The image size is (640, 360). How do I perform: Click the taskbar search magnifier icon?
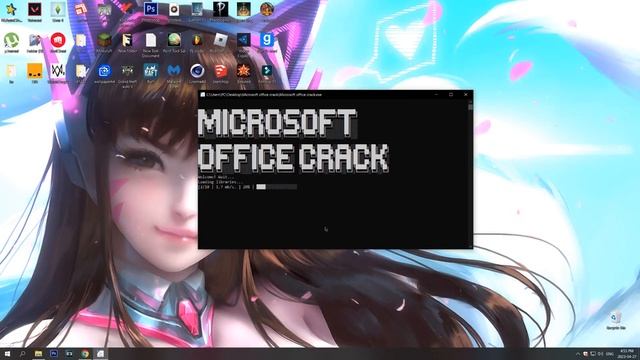pos(22,353)
